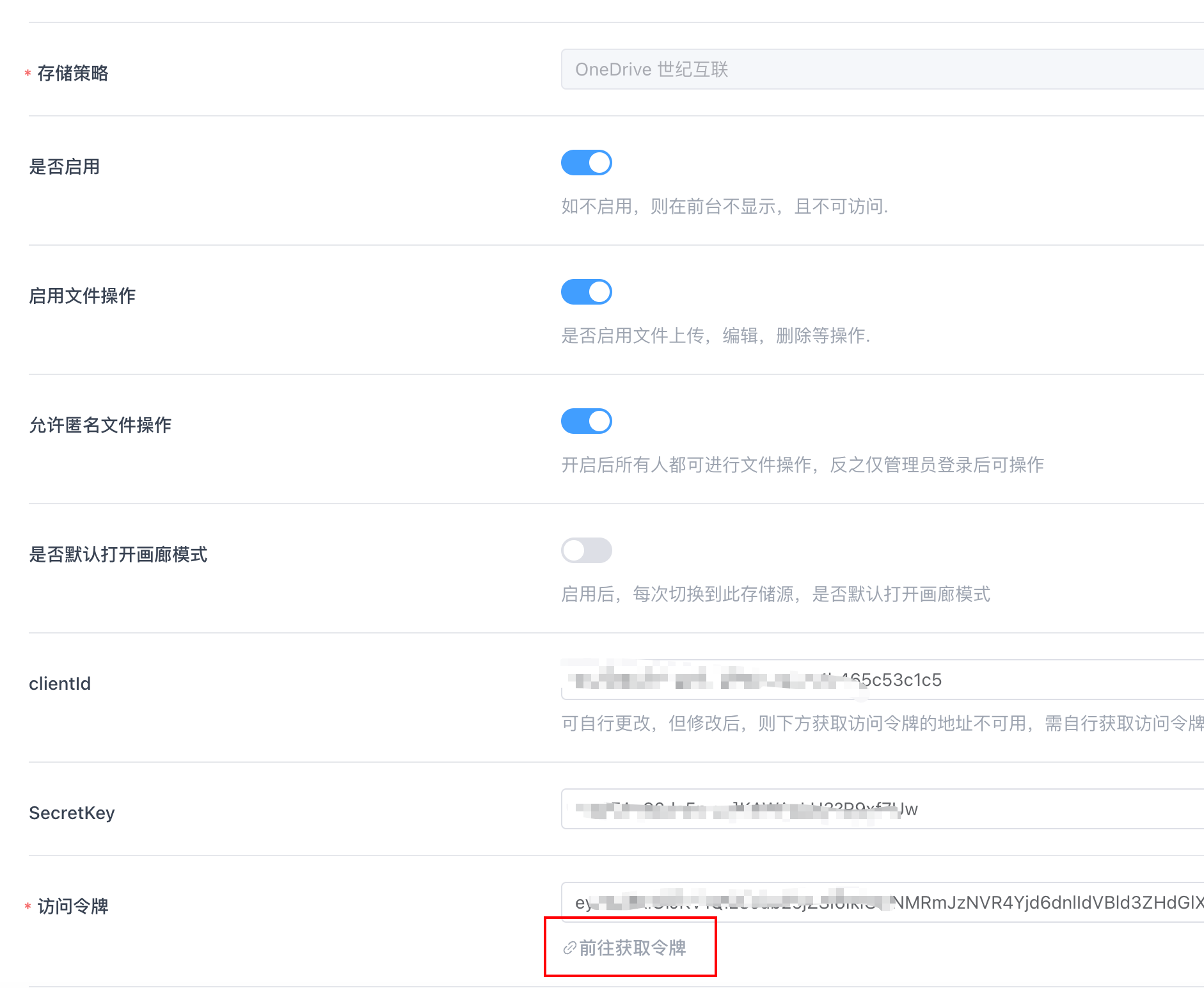Click the link icon beside 前往获取令牌
Image resolution: width=1204 pixels, height=988 pixels.
tap(569, 948)
